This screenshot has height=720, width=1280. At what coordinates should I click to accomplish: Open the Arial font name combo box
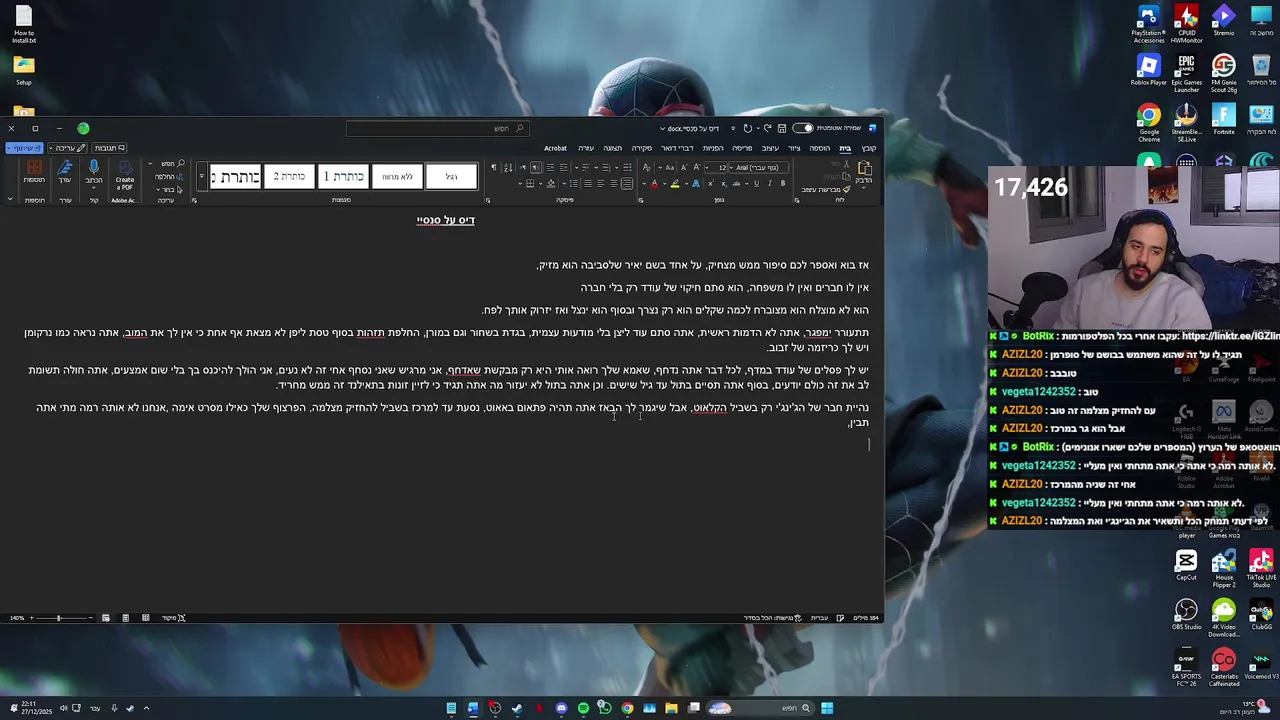pyautogui.click(x=758, y=167)
